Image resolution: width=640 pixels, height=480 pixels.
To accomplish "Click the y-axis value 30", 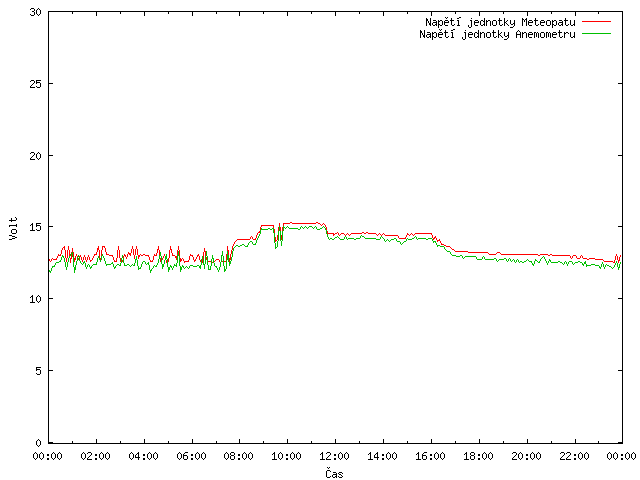I will point(36,12).
